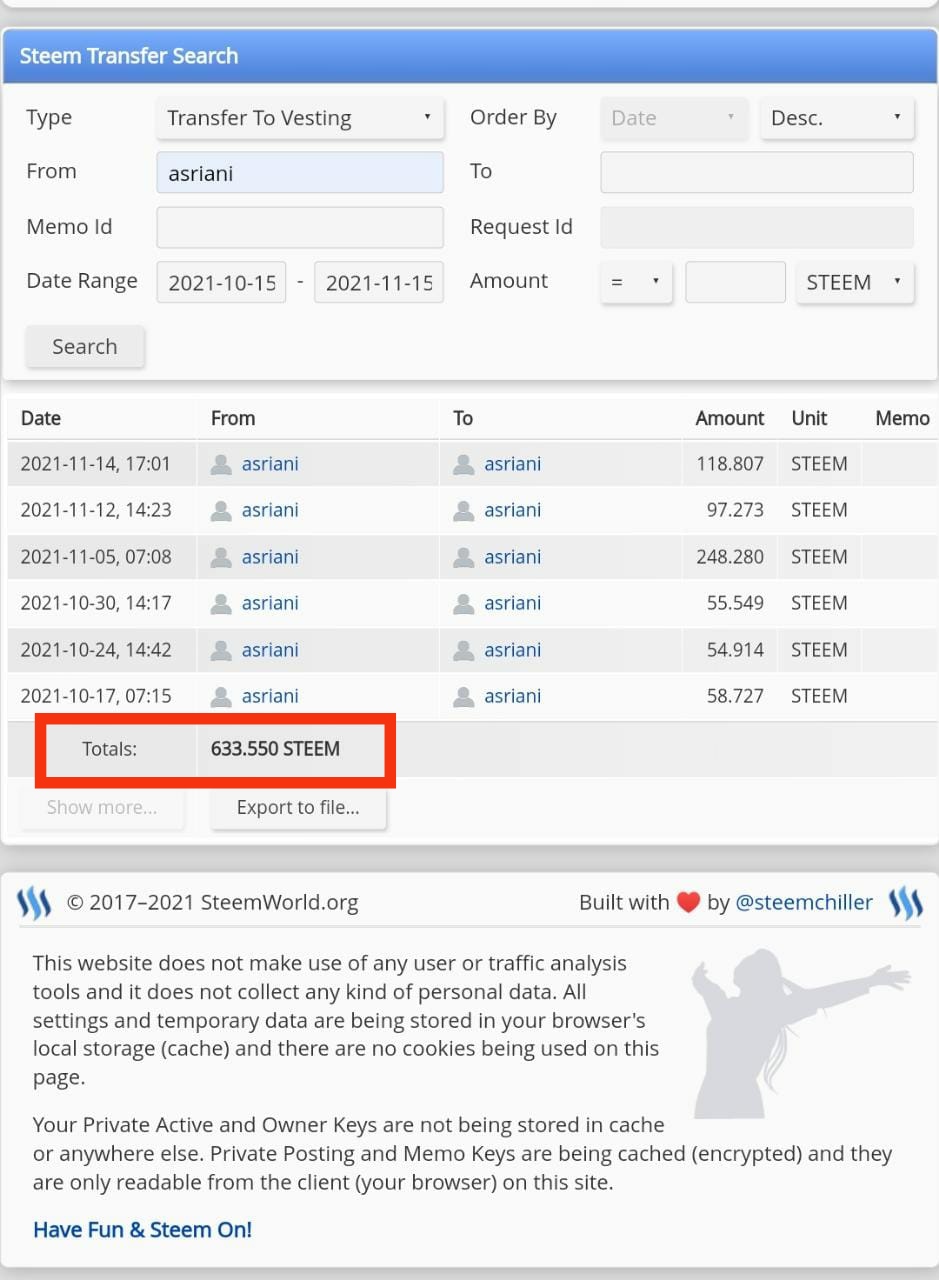This screenshot has width=939, height=1280.
Task: Click the Steem Transfer Search panel title
Action: pos(129,56)
